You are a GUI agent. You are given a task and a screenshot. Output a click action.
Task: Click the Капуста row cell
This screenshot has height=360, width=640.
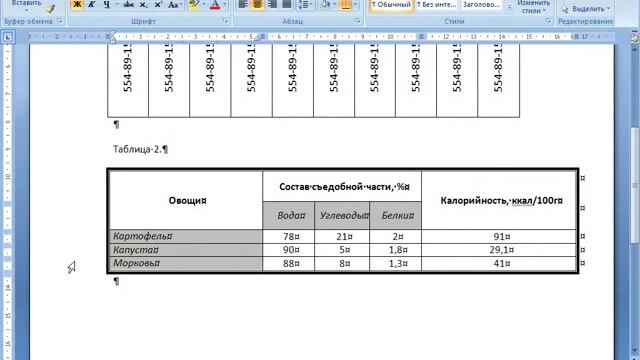[x=186, y=250]
